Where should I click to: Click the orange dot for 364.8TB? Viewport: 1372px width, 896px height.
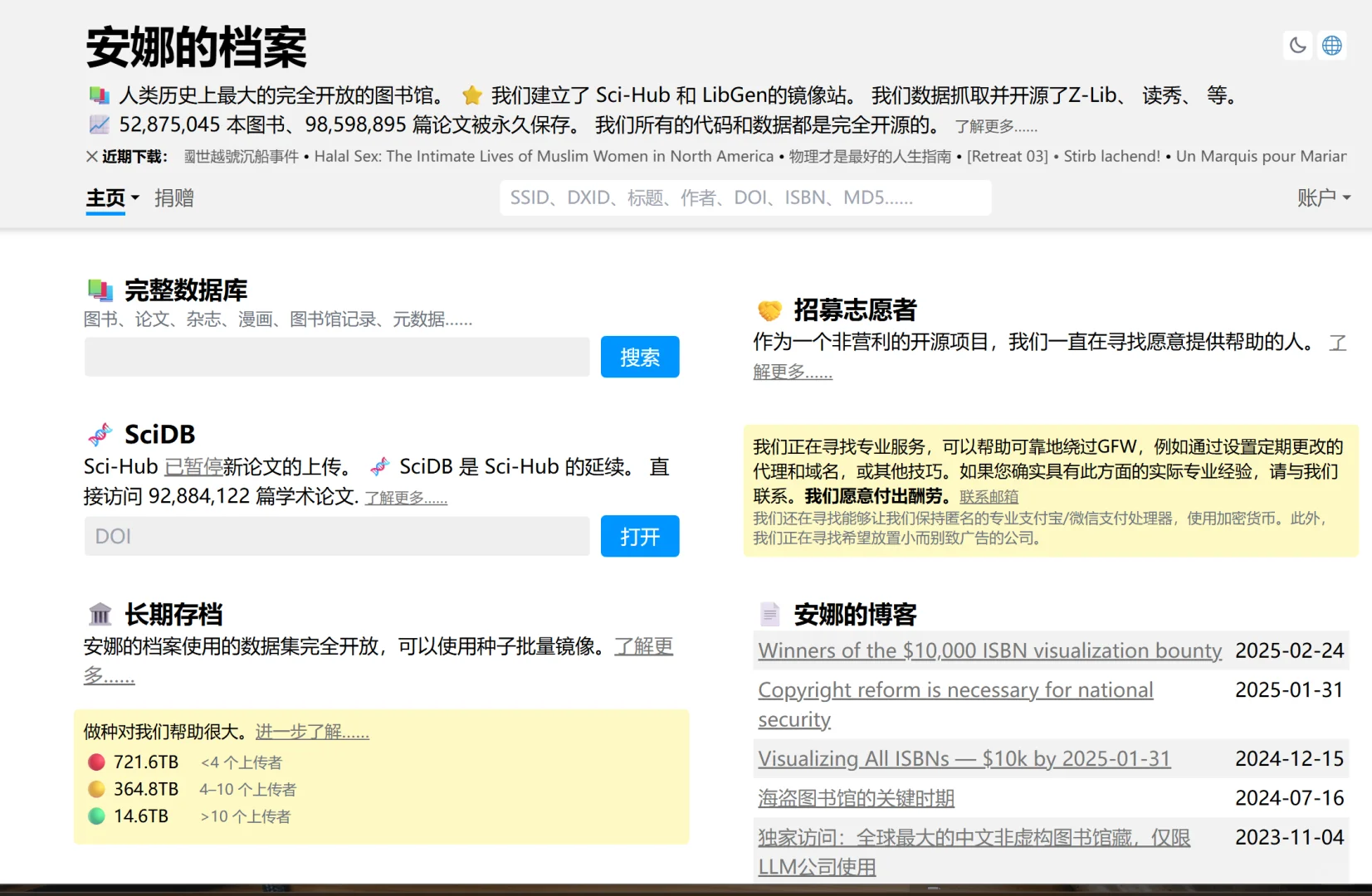point(96,789)
